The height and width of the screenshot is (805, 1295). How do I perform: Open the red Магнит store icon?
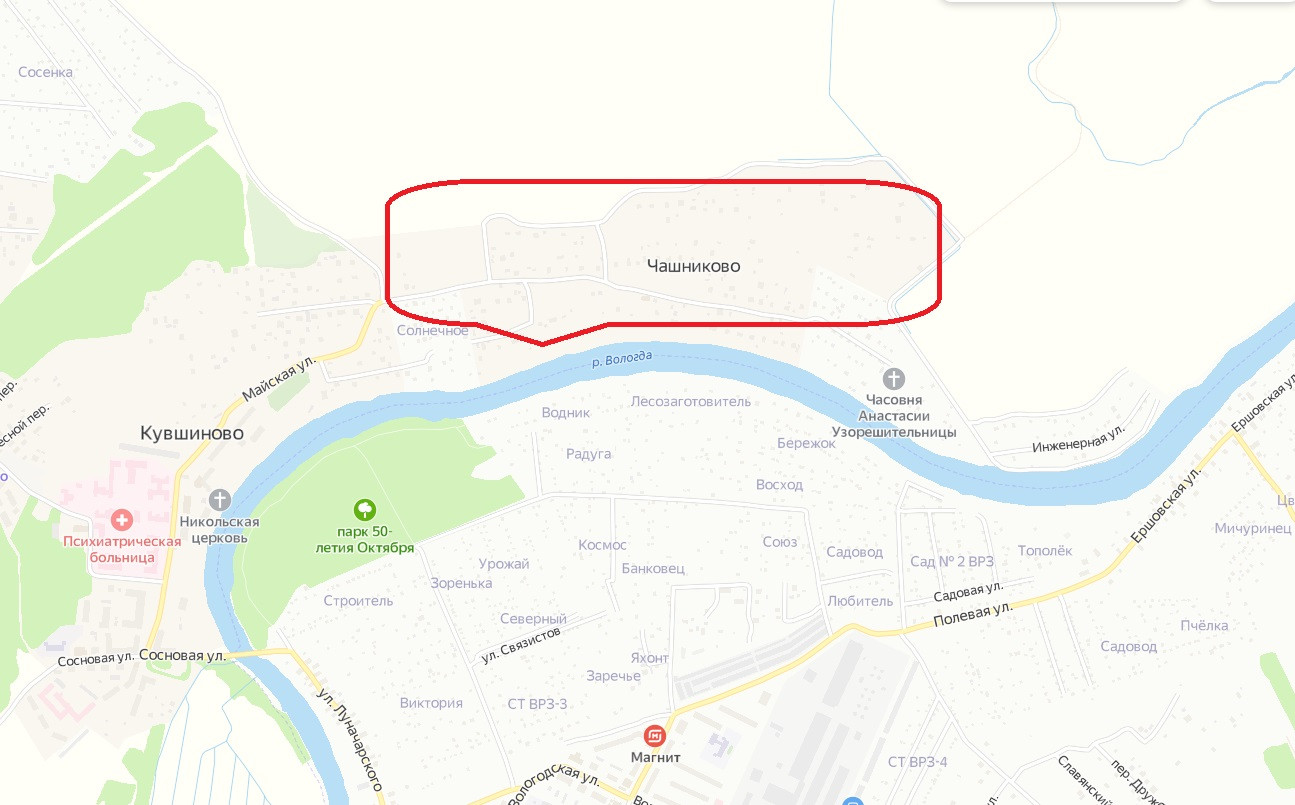[655, 736]
